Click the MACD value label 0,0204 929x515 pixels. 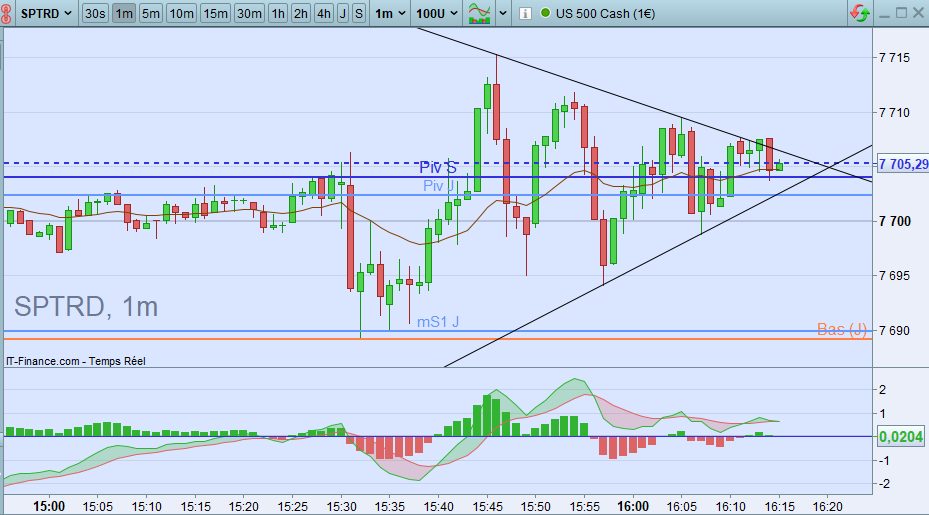pyautogui.click(x=901, y=437)
